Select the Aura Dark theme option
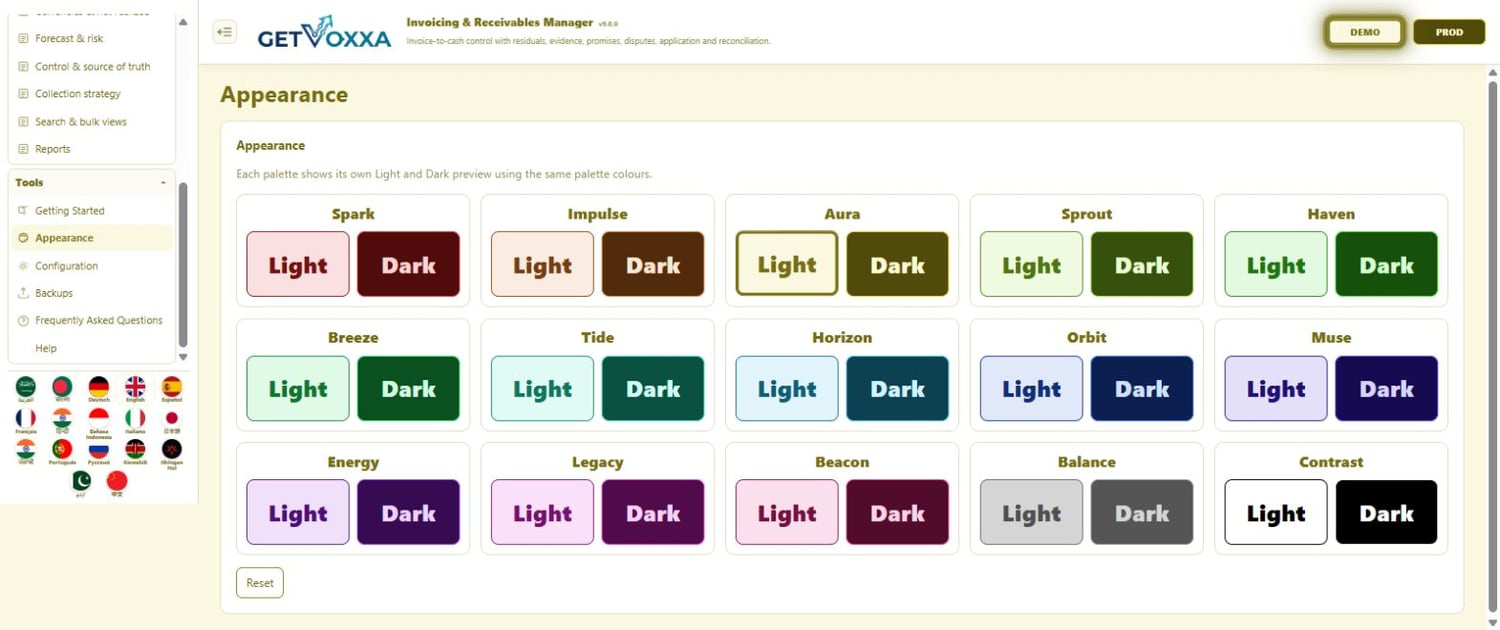 point(897,264)
